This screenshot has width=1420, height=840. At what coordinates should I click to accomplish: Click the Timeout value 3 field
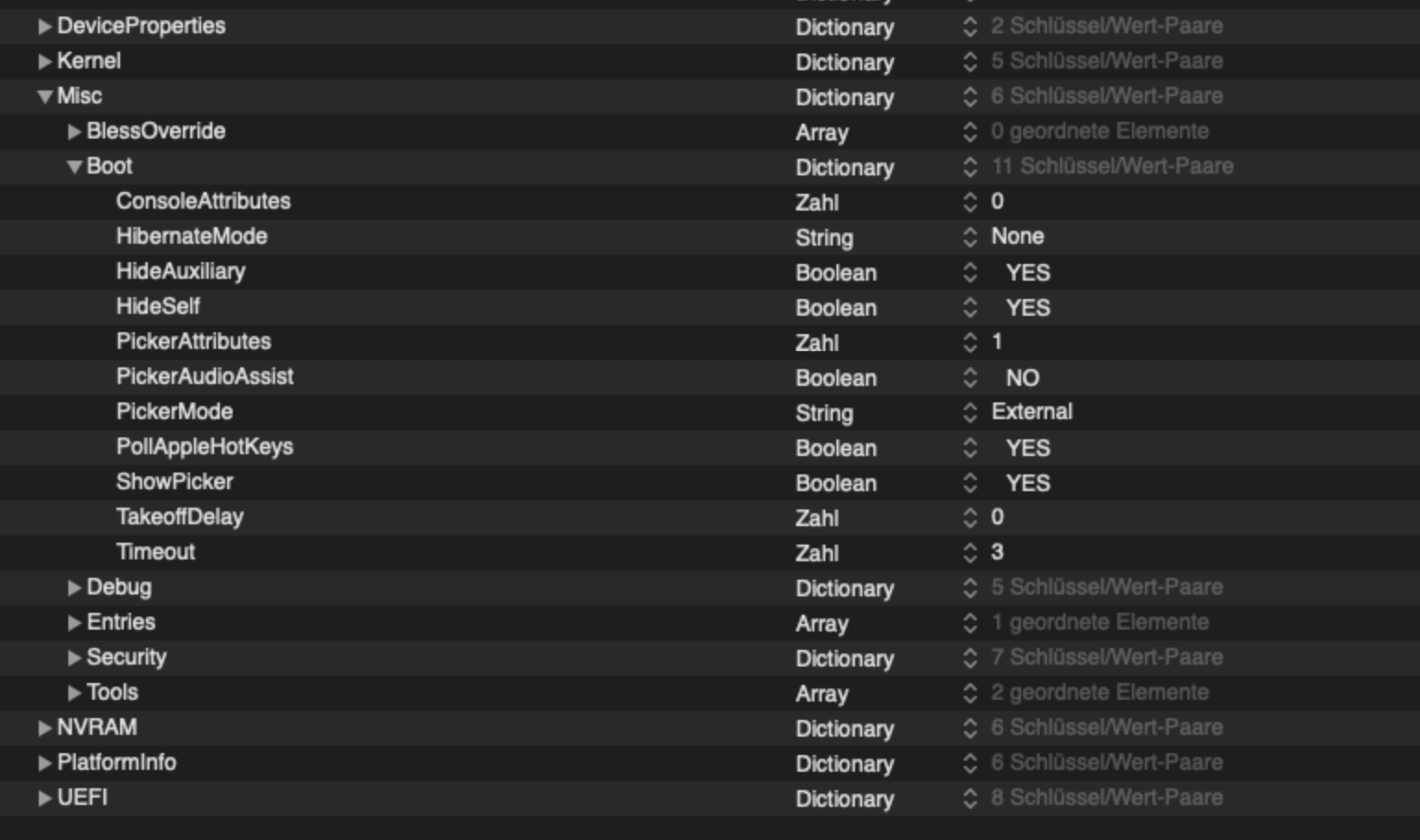tap(997, 552)
